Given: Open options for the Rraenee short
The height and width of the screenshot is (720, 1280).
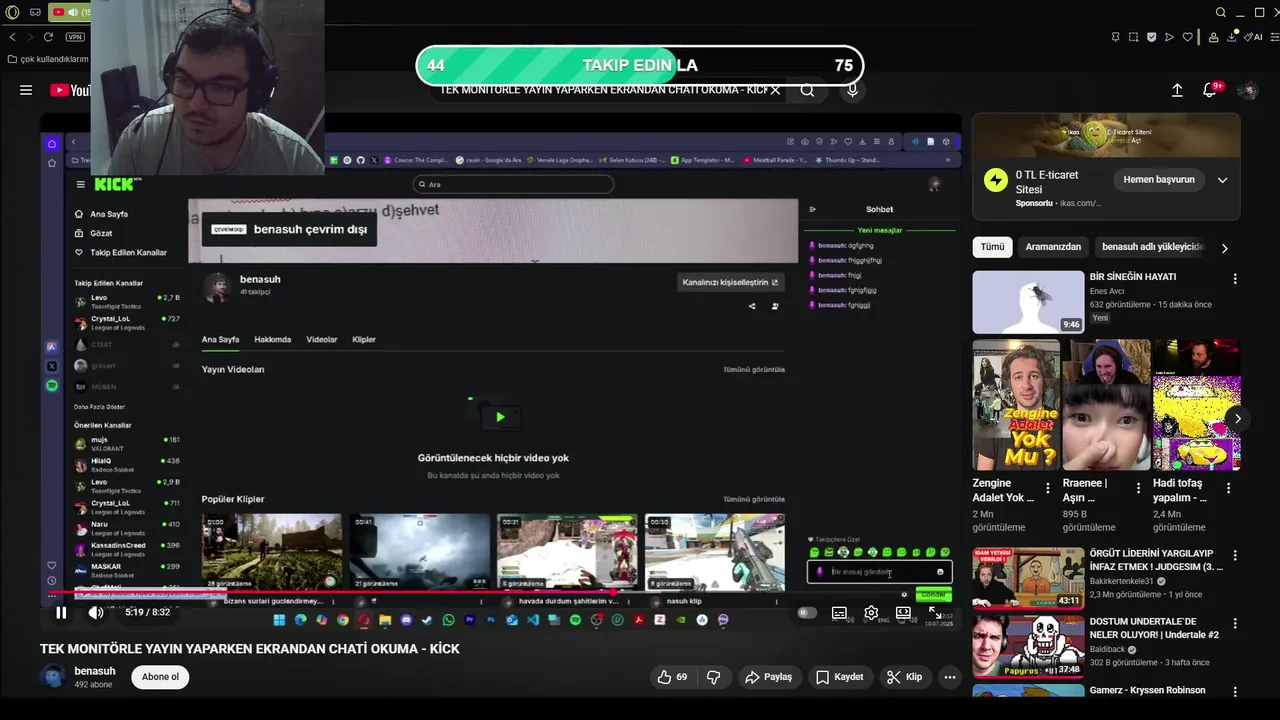Looking at the screenshot, I should pyautogui.click(x=1138, y=488).
